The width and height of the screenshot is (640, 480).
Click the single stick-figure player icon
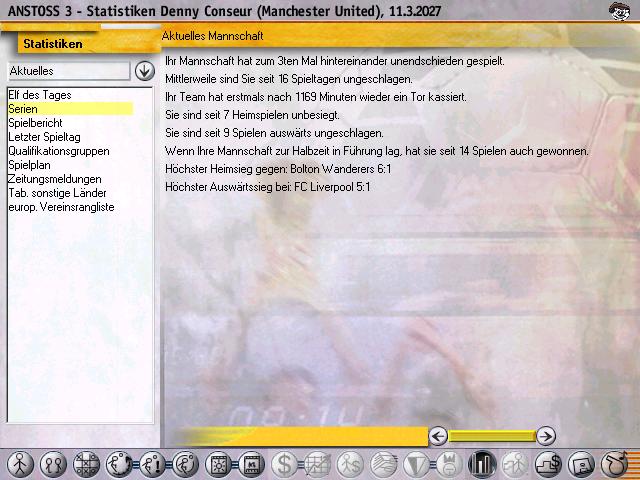(x=20, y=464)
